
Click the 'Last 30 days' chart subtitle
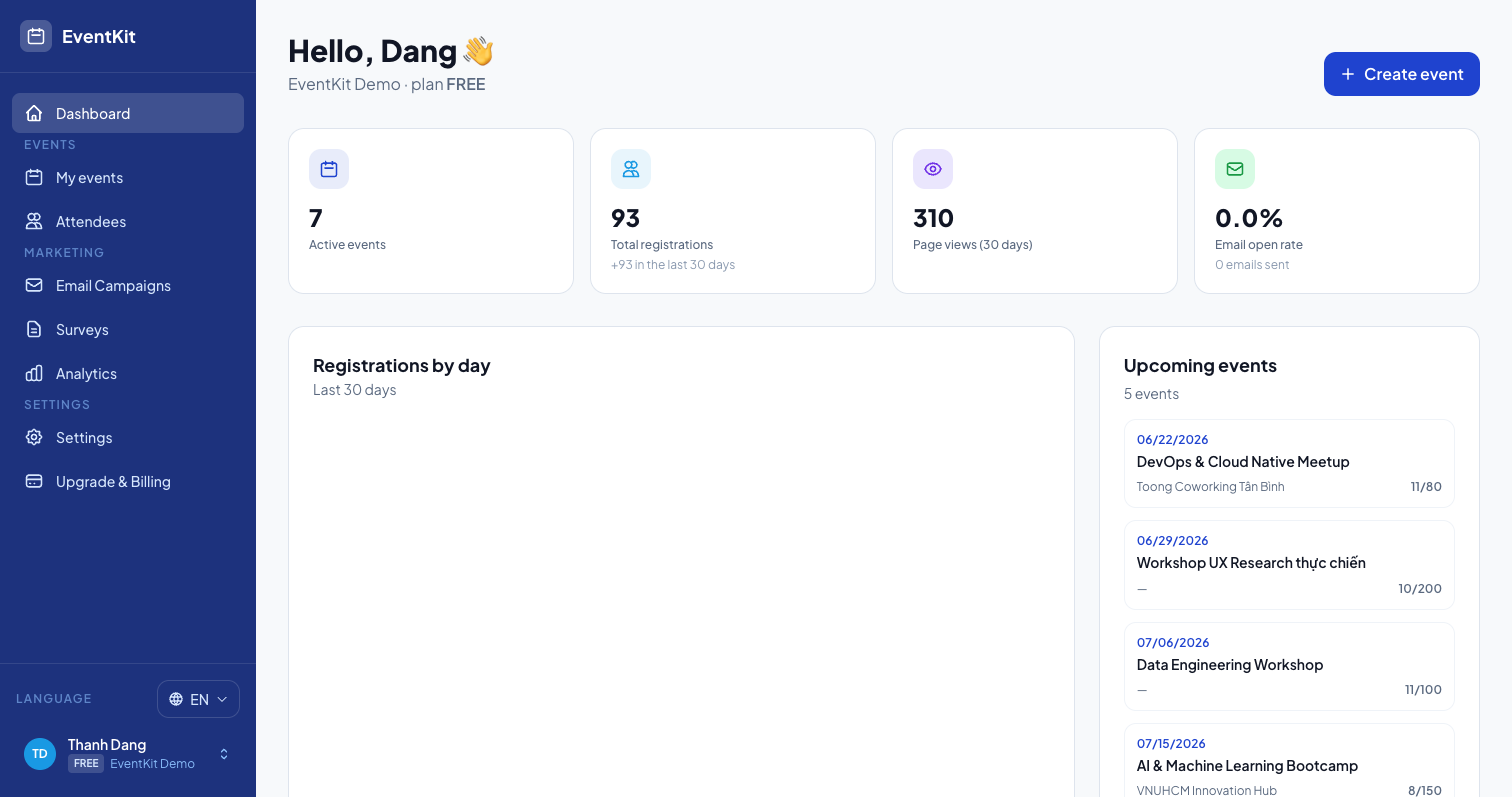click(354, 390)
